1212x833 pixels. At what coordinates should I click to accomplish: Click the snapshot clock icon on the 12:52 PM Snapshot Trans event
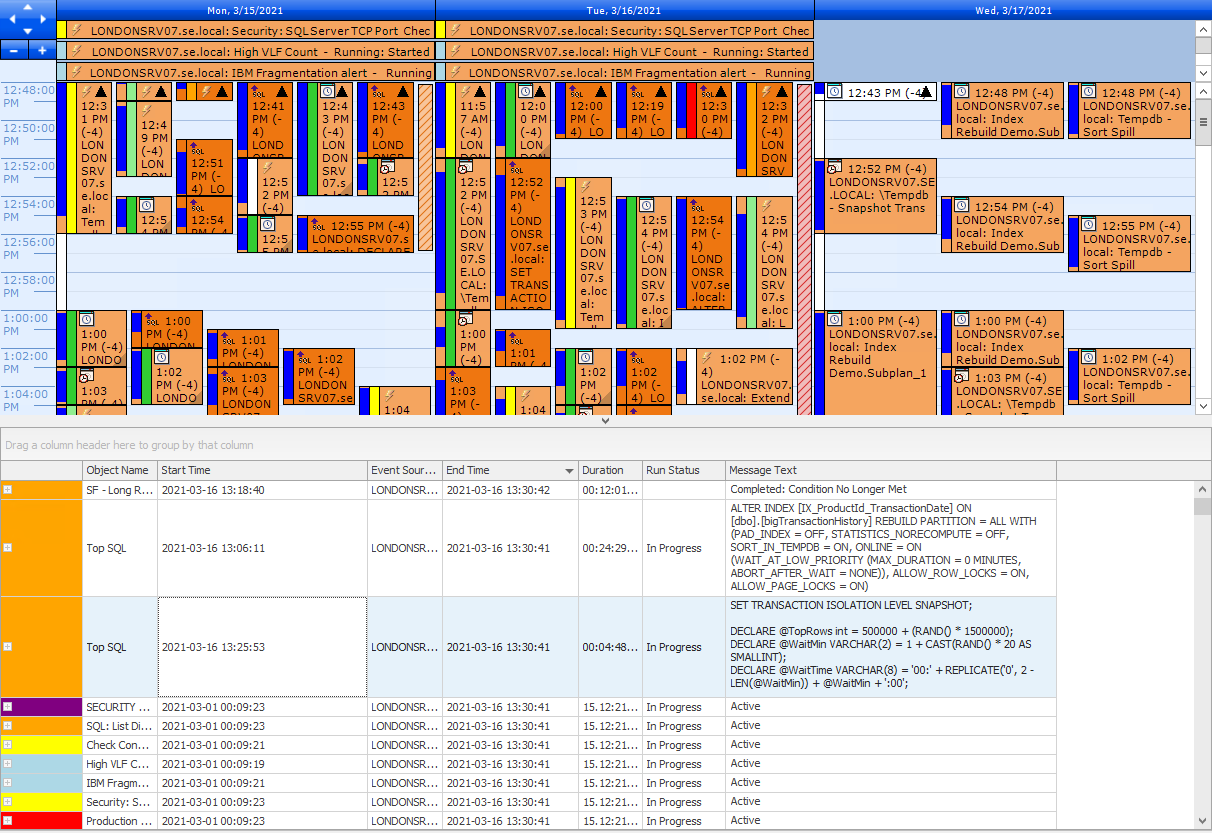click(x=836, y=168)
